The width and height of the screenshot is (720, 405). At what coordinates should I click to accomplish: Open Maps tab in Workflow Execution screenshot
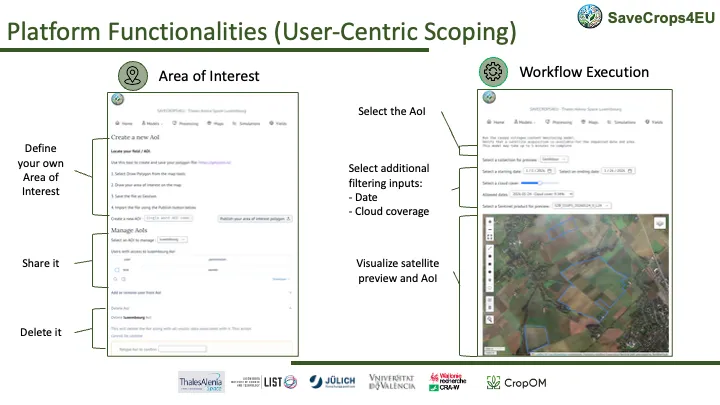(x=590, y=122)
